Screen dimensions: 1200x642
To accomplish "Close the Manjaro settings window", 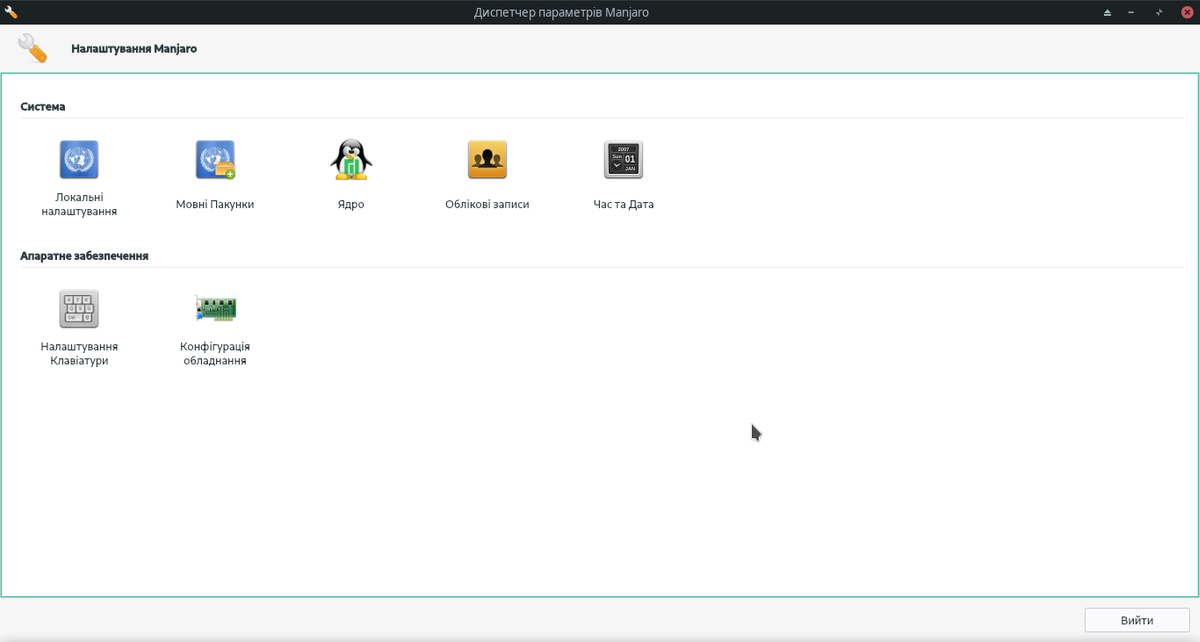I will click(x=1187, y=12).
